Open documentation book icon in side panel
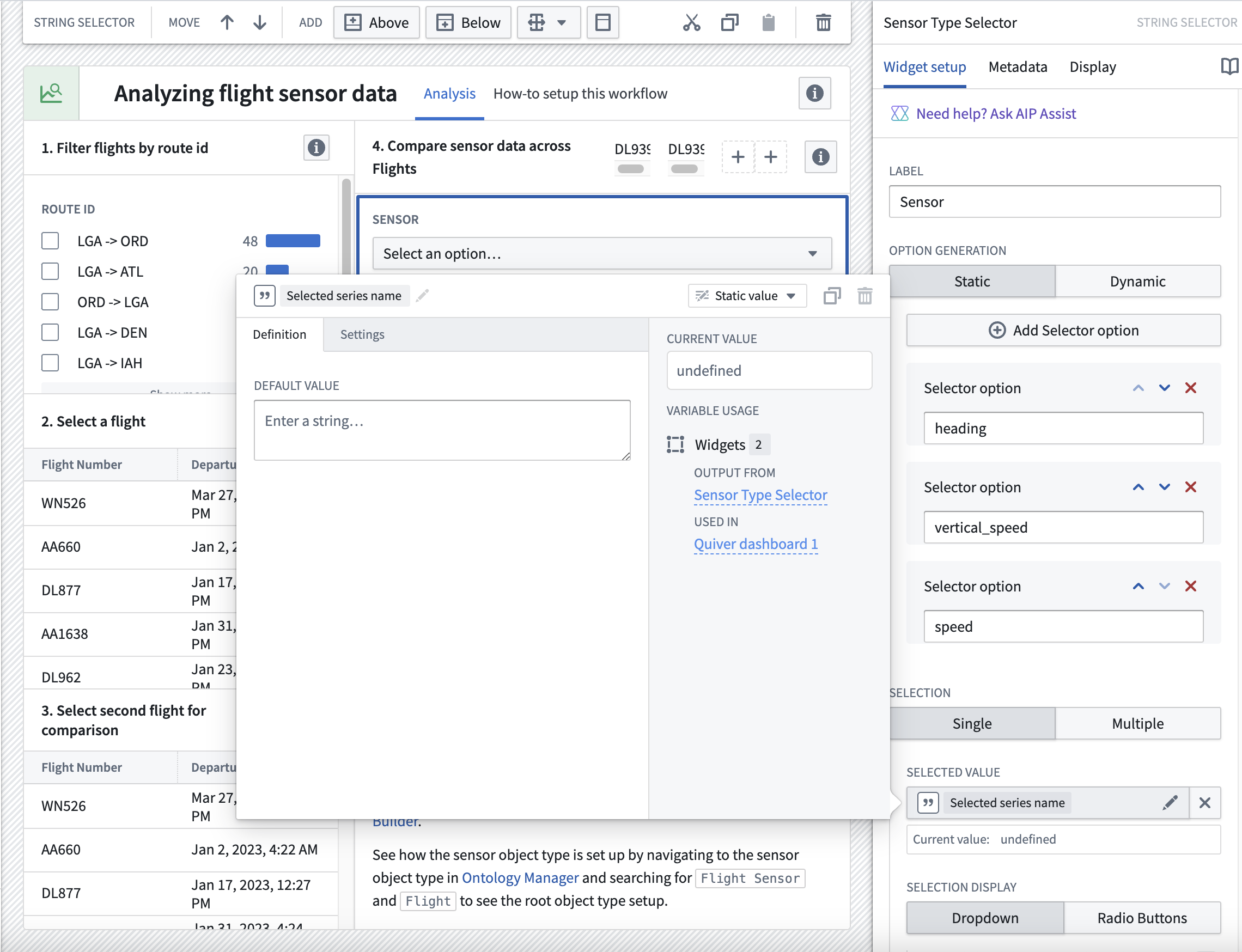The height and width of the screenshot is (952, 1242). tap(1229, 66)
